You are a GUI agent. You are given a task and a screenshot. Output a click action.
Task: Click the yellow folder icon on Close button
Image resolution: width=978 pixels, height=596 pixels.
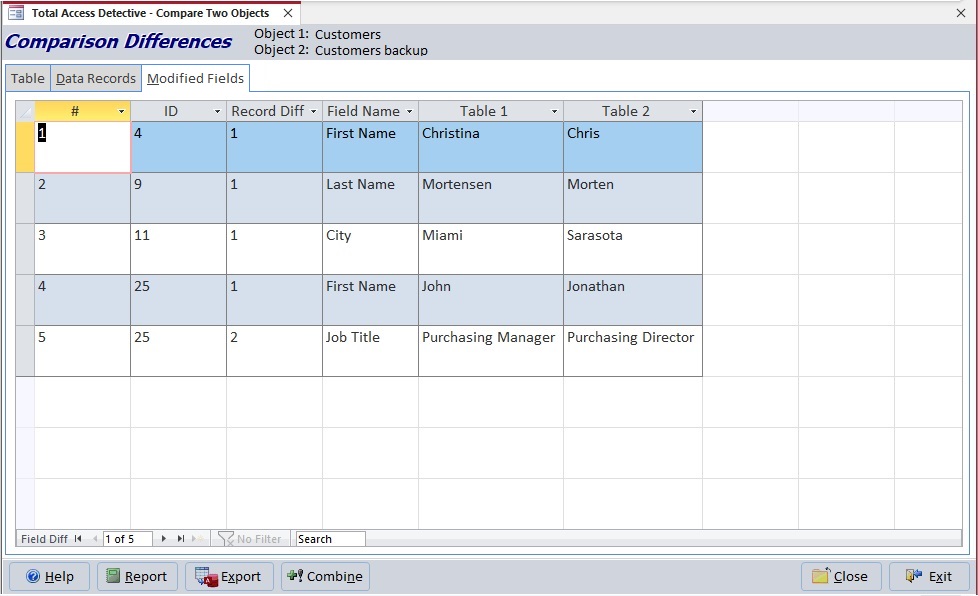[822, 576]
